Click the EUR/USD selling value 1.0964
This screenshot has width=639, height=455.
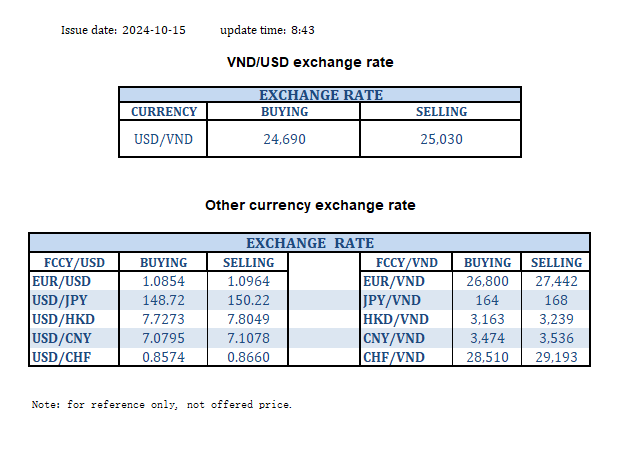point(241,282)
